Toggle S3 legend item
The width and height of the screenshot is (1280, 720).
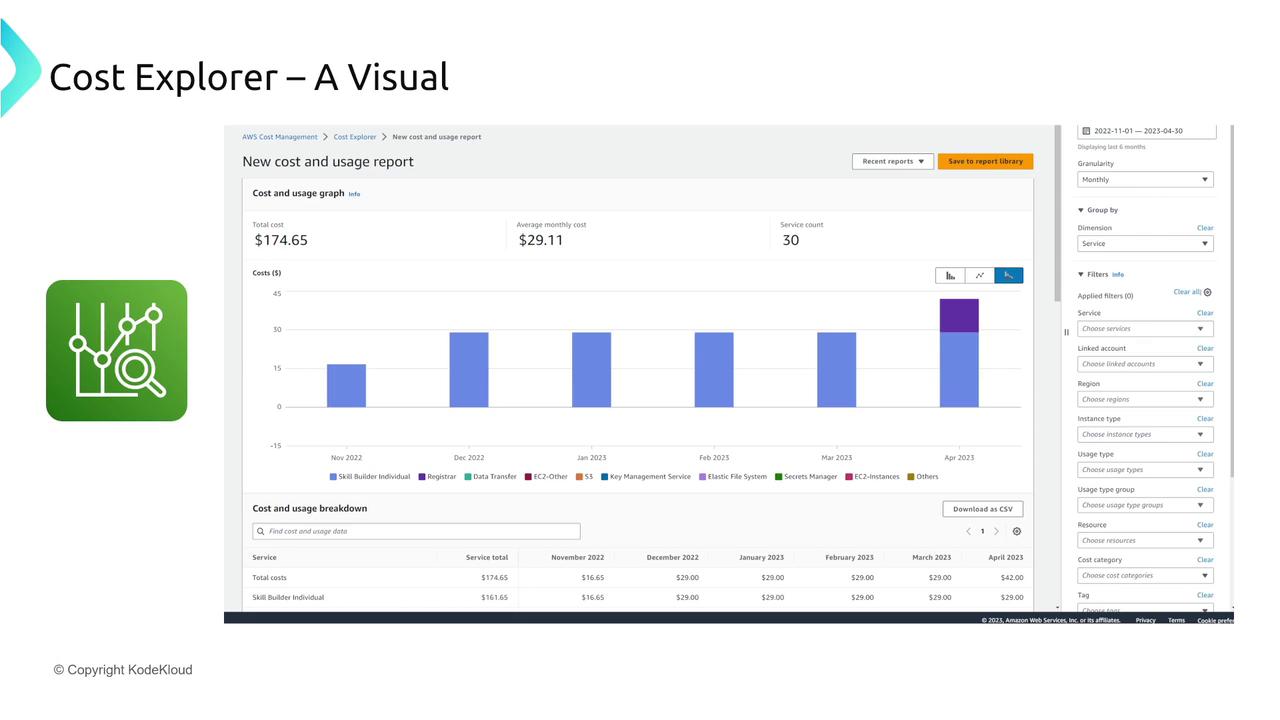tap(584, 477)
